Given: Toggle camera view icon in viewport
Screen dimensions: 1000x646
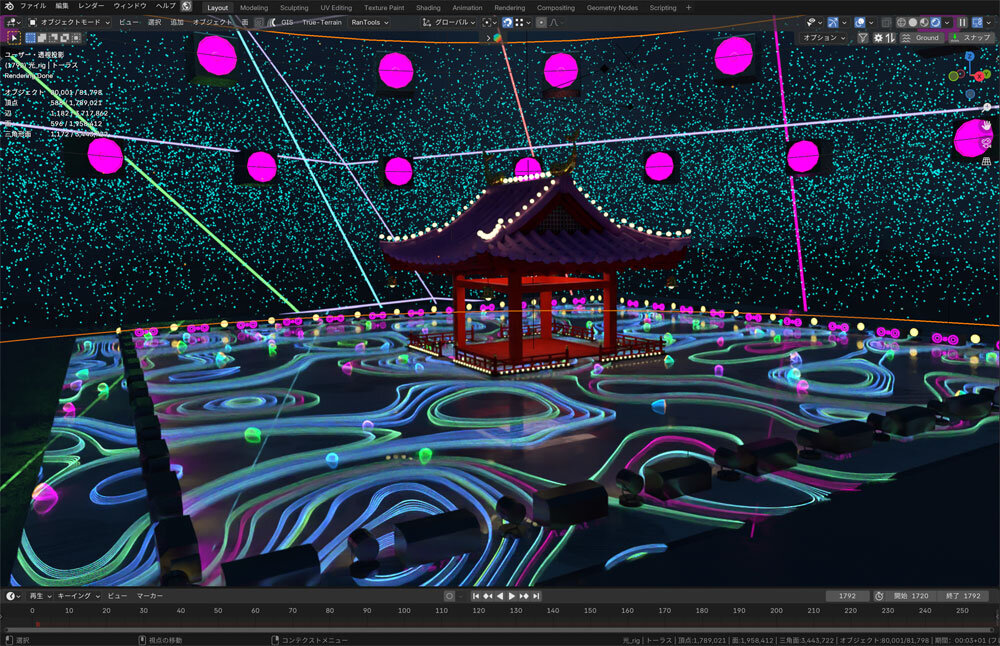Looking at the screenshot, I should [x=987, y=142].
